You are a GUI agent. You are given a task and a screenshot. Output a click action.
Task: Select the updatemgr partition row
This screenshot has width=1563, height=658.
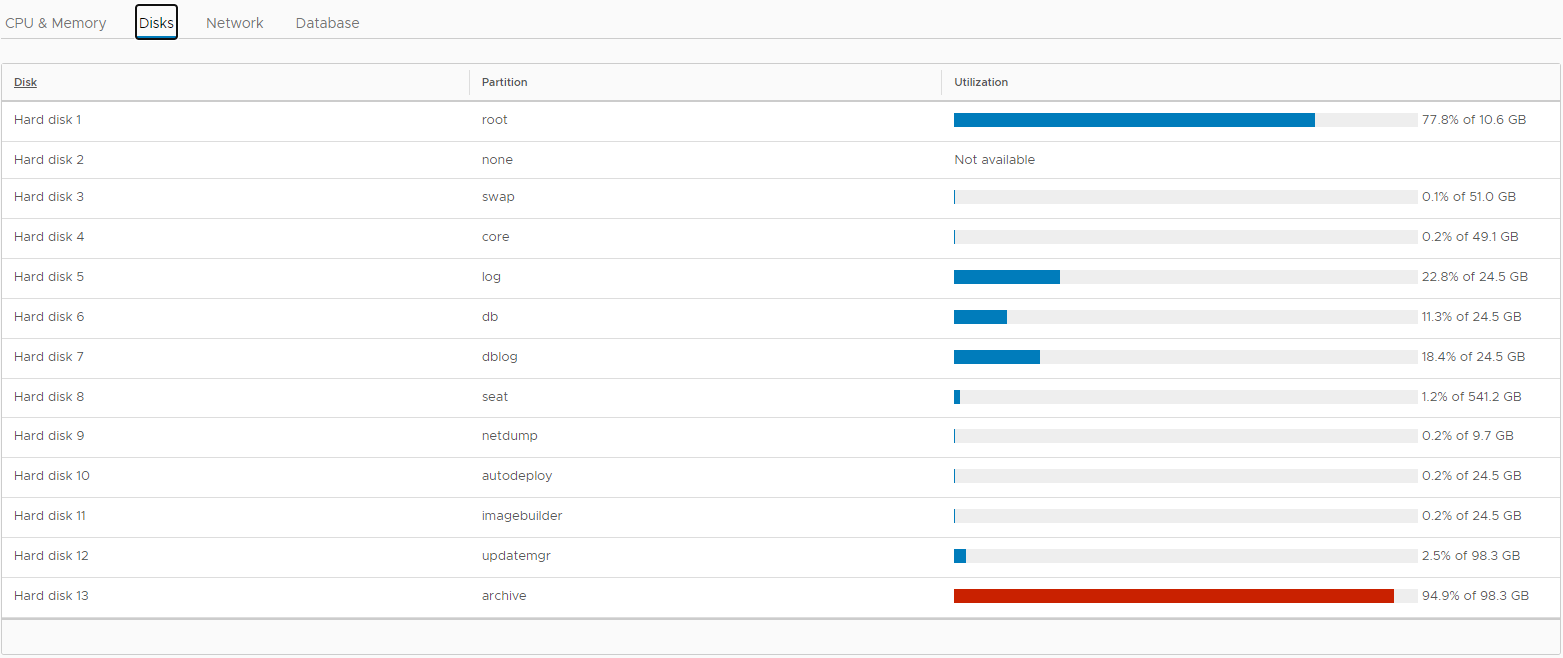coord(516,556)
